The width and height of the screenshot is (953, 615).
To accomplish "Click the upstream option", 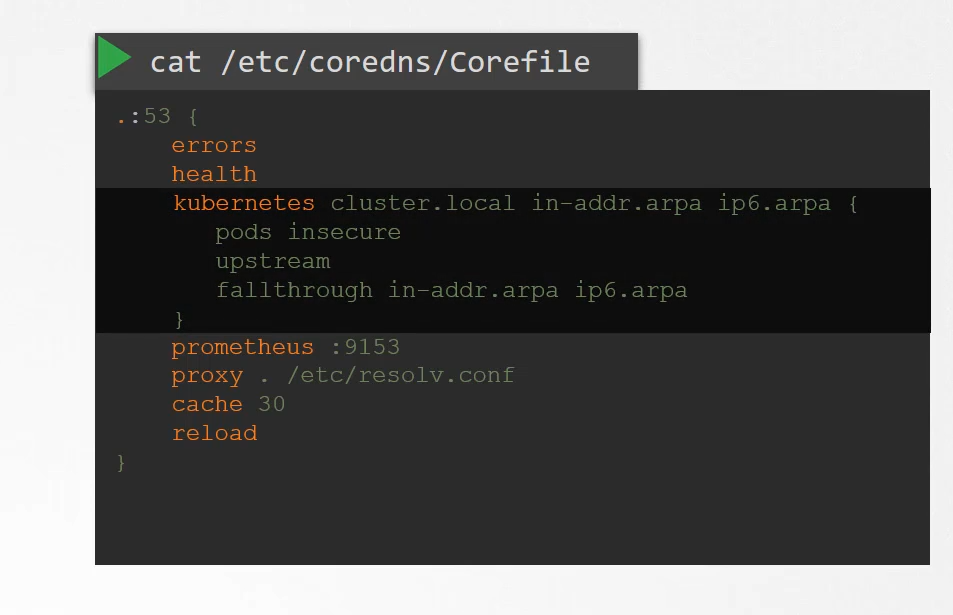I will pos(273,262).
